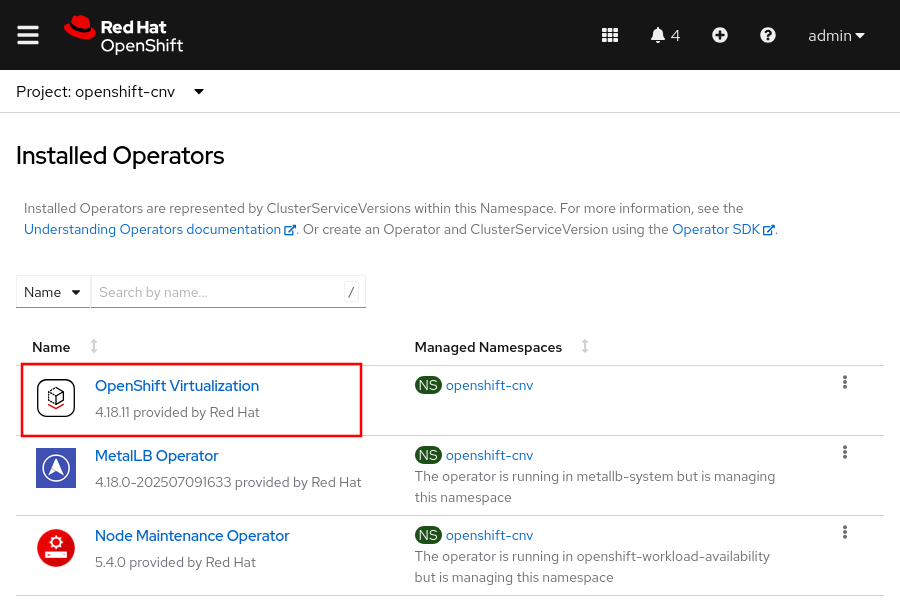
Task: Click '4.18.0-202507091633 provided by Red Hat' text
Action: (x=228, y=482)
